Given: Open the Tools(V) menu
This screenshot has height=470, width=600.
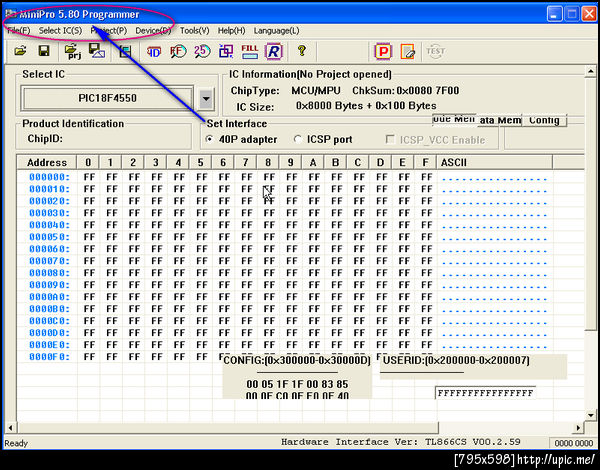Looking at the screenshot, I should 194,31.
